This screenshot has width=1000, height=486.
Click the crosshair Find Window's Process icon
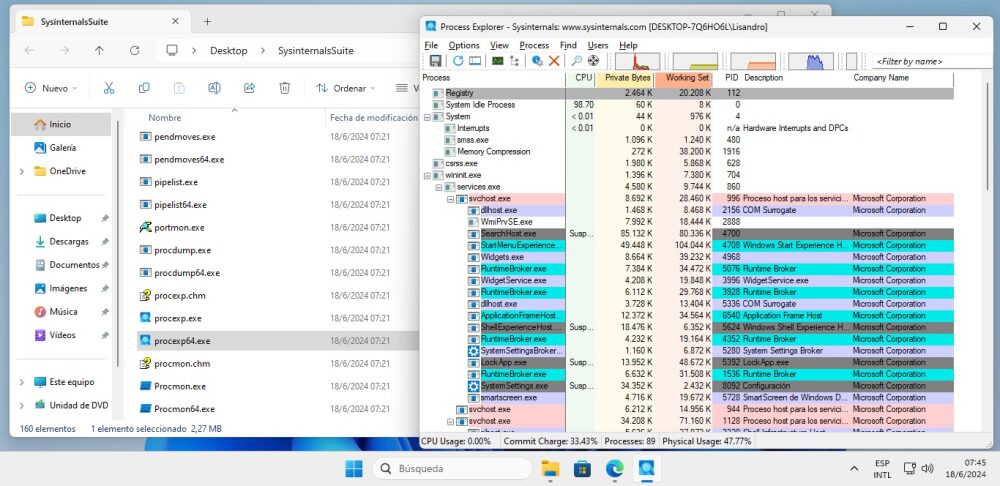[593, 61]
